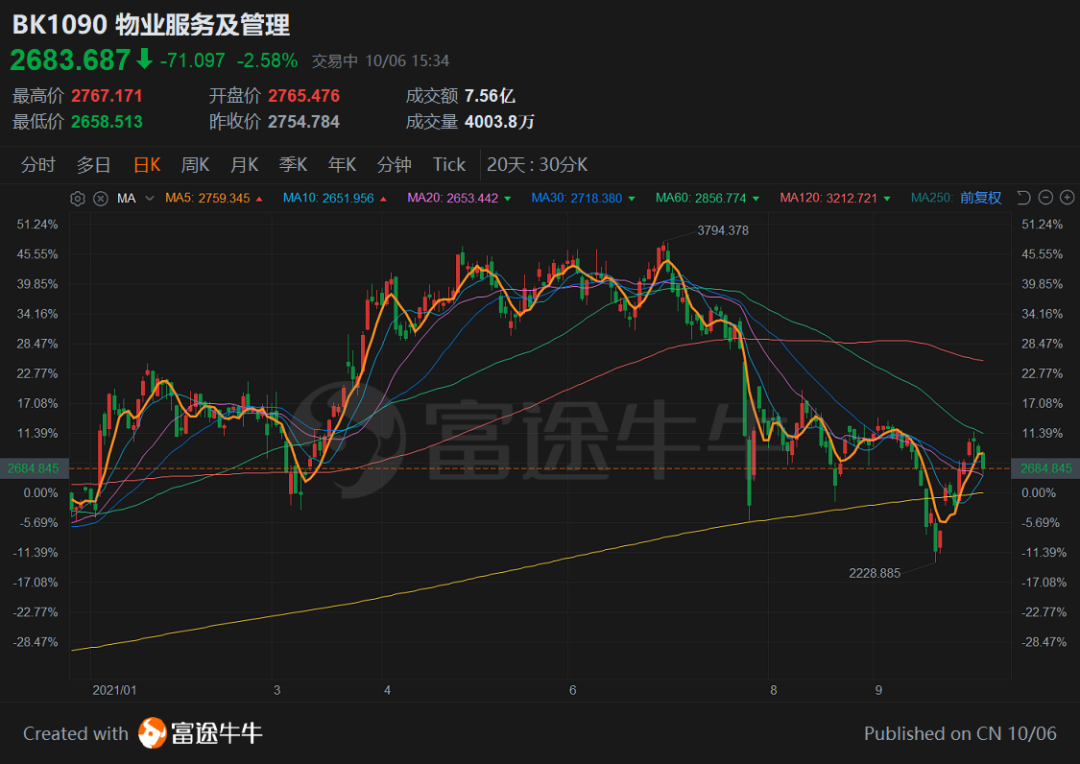Toggle the MA10 line label

click(x=328, y=198)
